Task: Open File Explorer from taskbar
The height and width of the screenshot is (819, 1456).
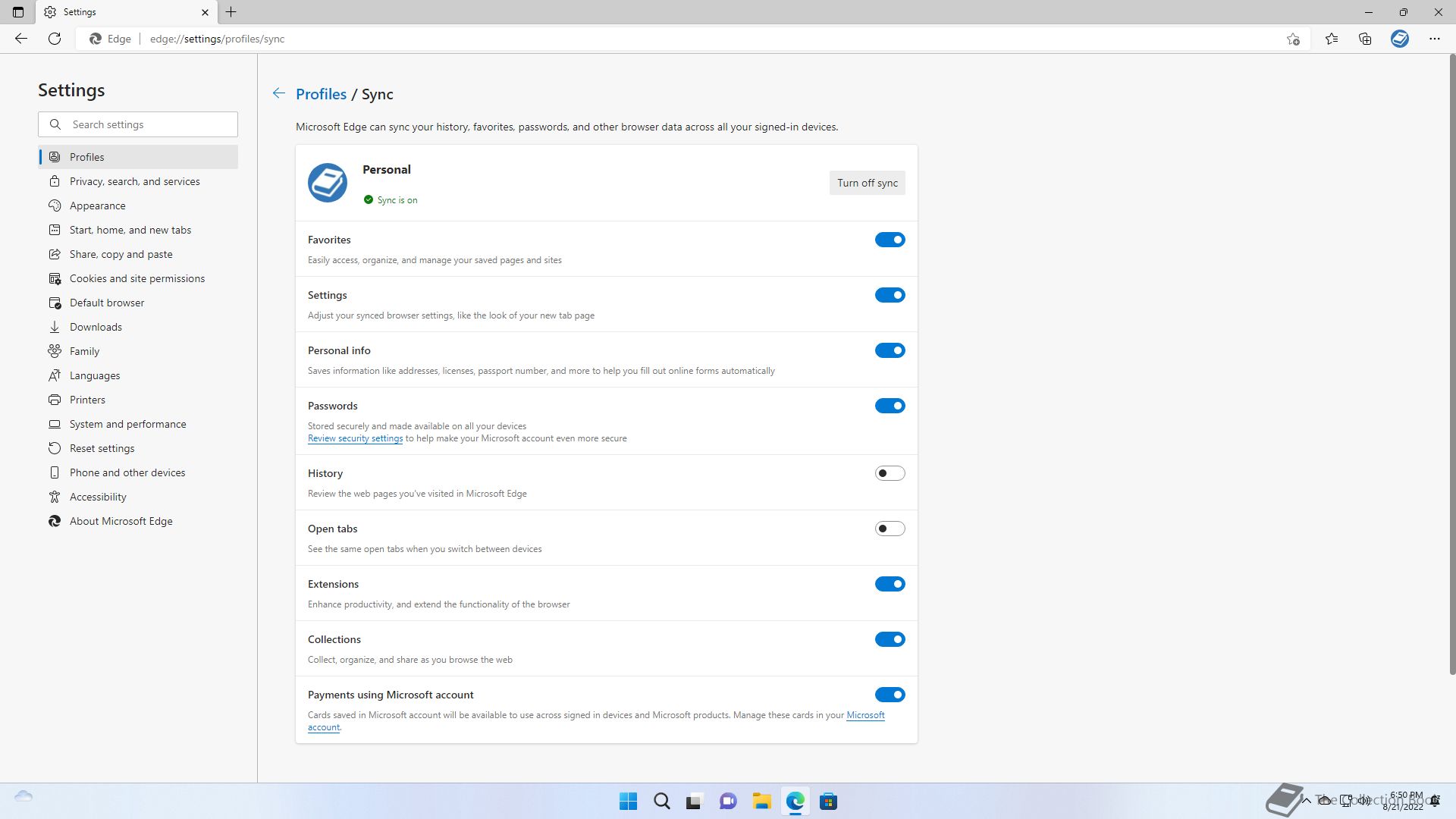Action: tap(761, 802)
